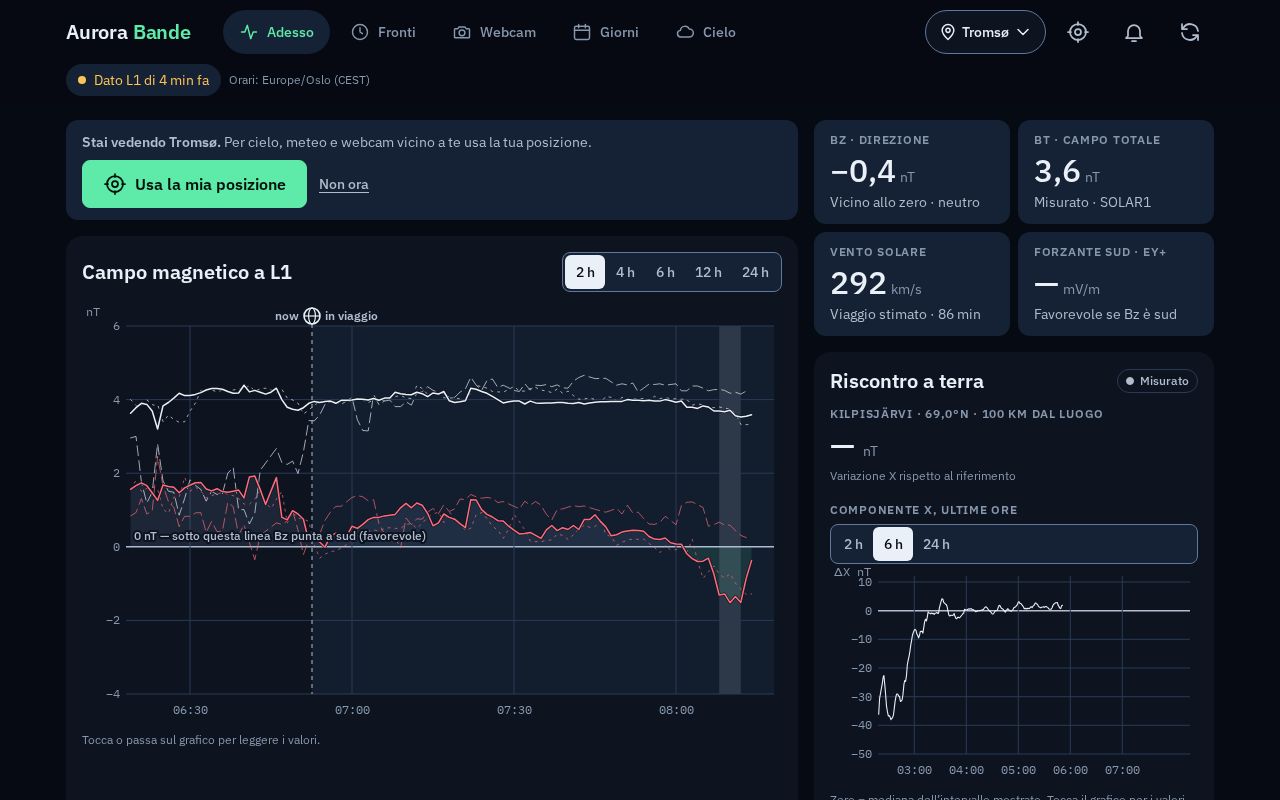Select 2 h range for Componente X chart
Viewport: 1280px width, 800px height.
pyautogui.click(x=853, y=544)
